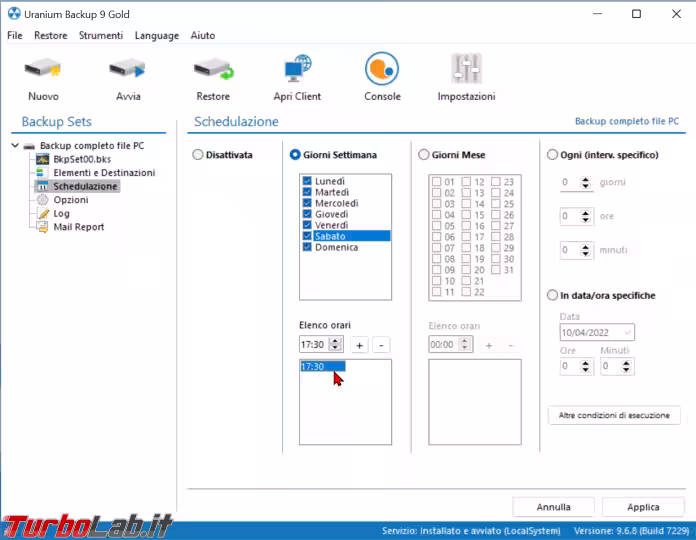Uncheck the Venerdì checkbox
Viewport: 696px width, 540px height.
[x=307, y=225]
